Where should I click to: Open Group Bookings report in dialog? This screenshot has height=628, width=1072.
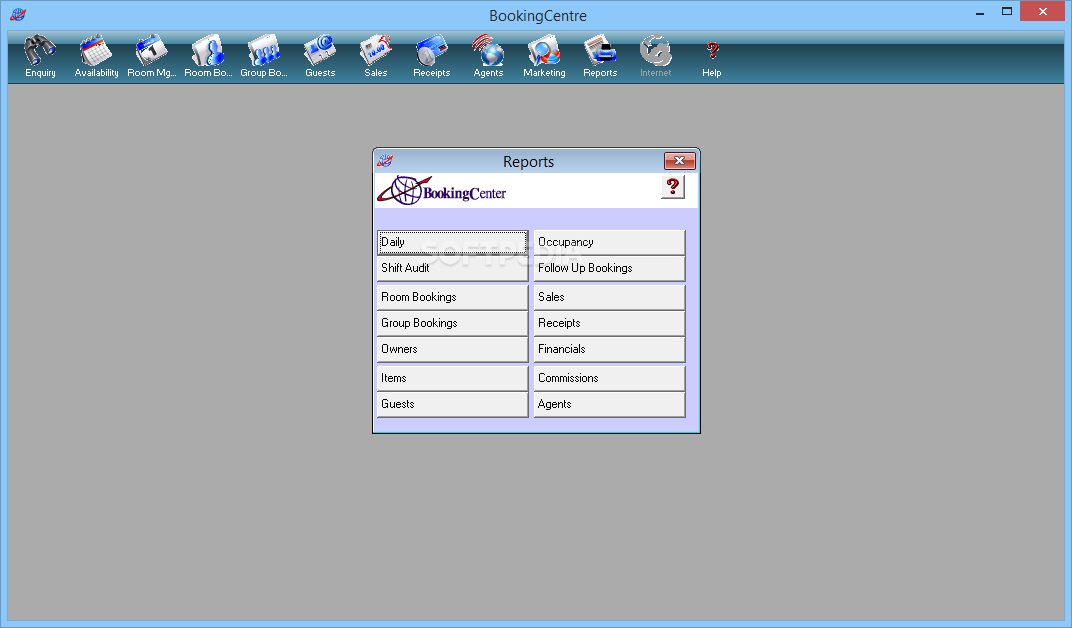click(x=452, y=323)
